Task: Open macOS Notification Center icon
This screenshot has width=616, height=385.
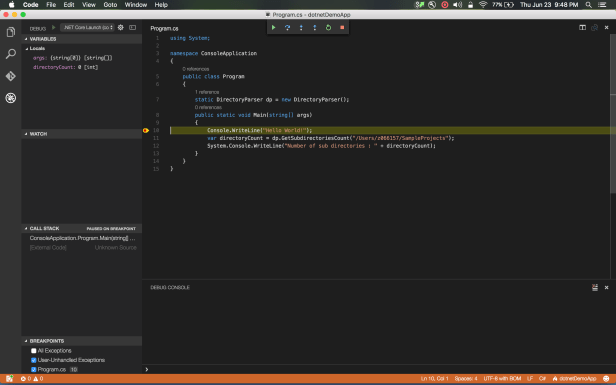Action: 602,5
